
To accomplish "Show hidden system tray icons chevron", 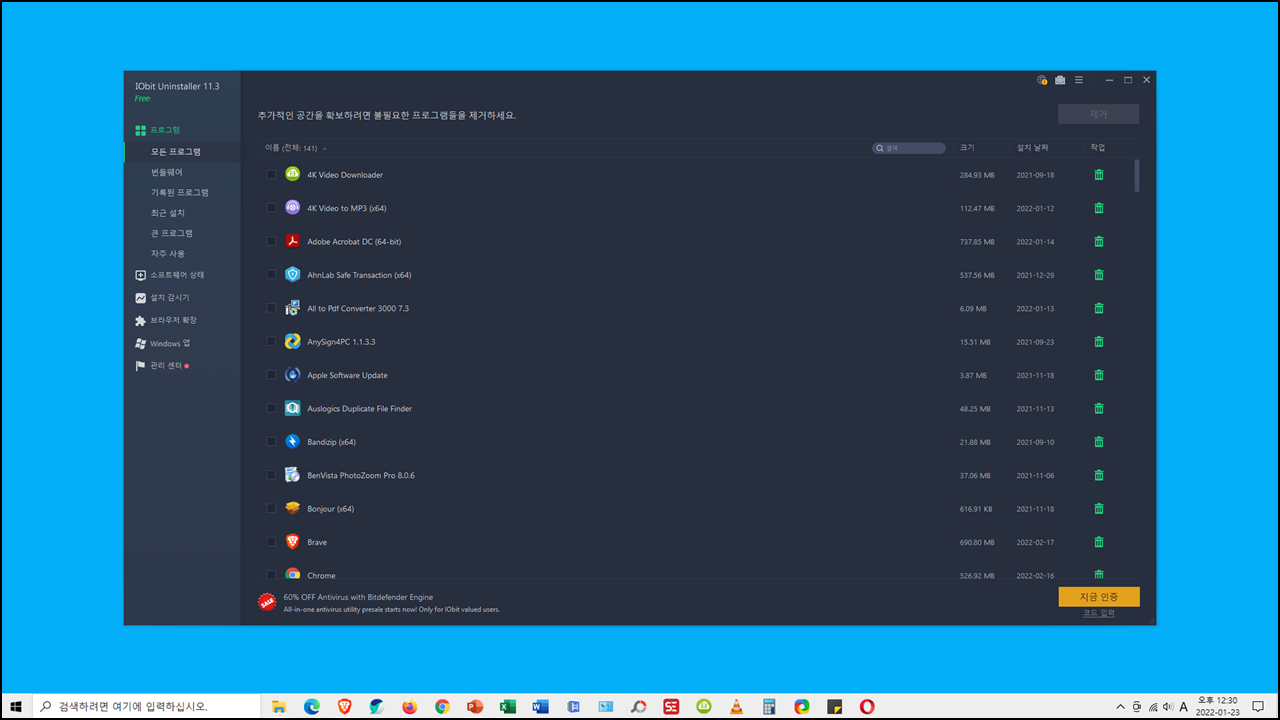I will tap(1120, 706).
